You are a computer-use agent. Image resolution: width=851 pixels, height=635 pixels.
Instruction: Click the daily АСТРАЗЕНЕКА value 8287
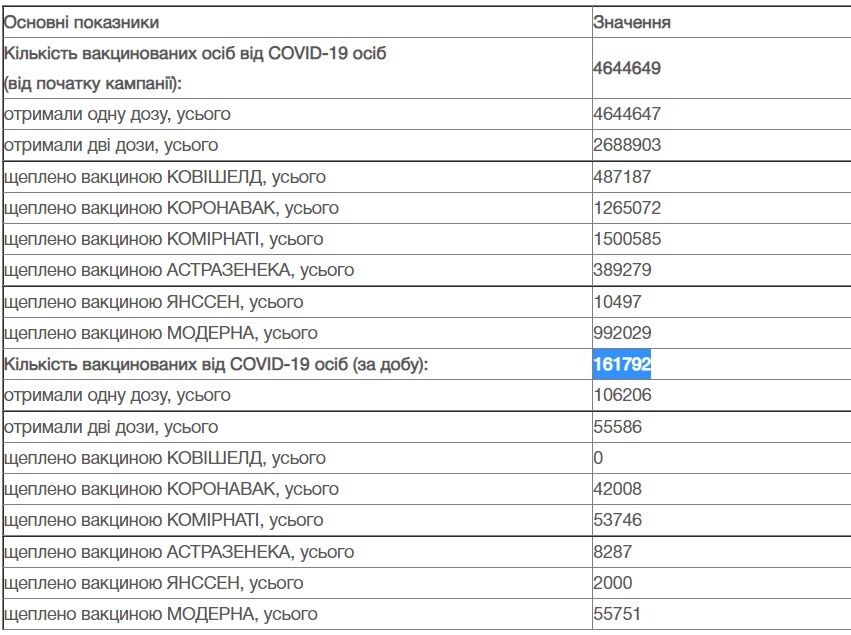pyautogui.click(x=613, y=552)
